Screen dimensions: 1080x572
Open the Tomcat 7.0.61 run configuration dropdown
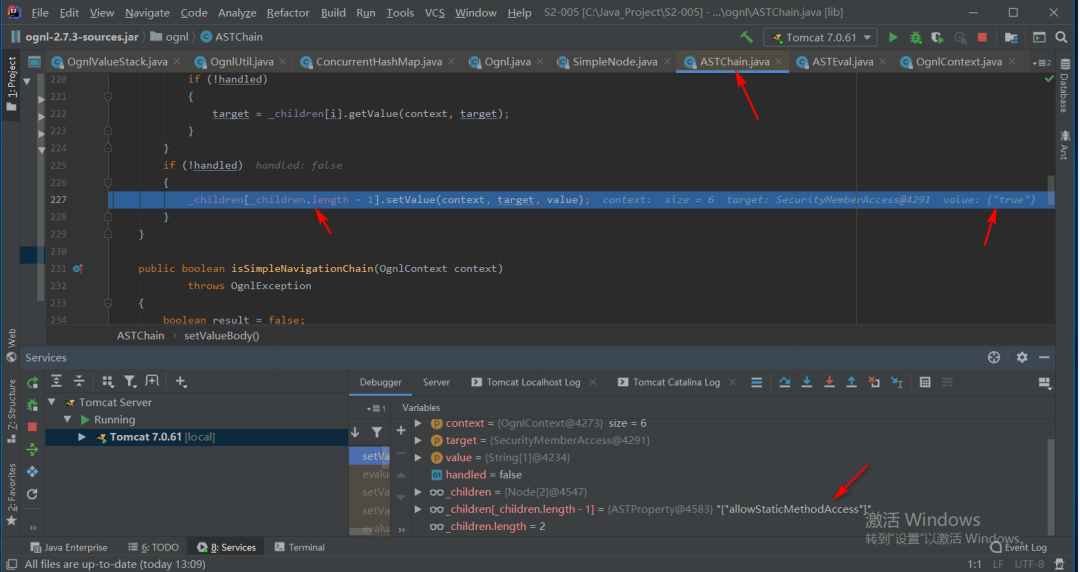(x=820, y=37)
